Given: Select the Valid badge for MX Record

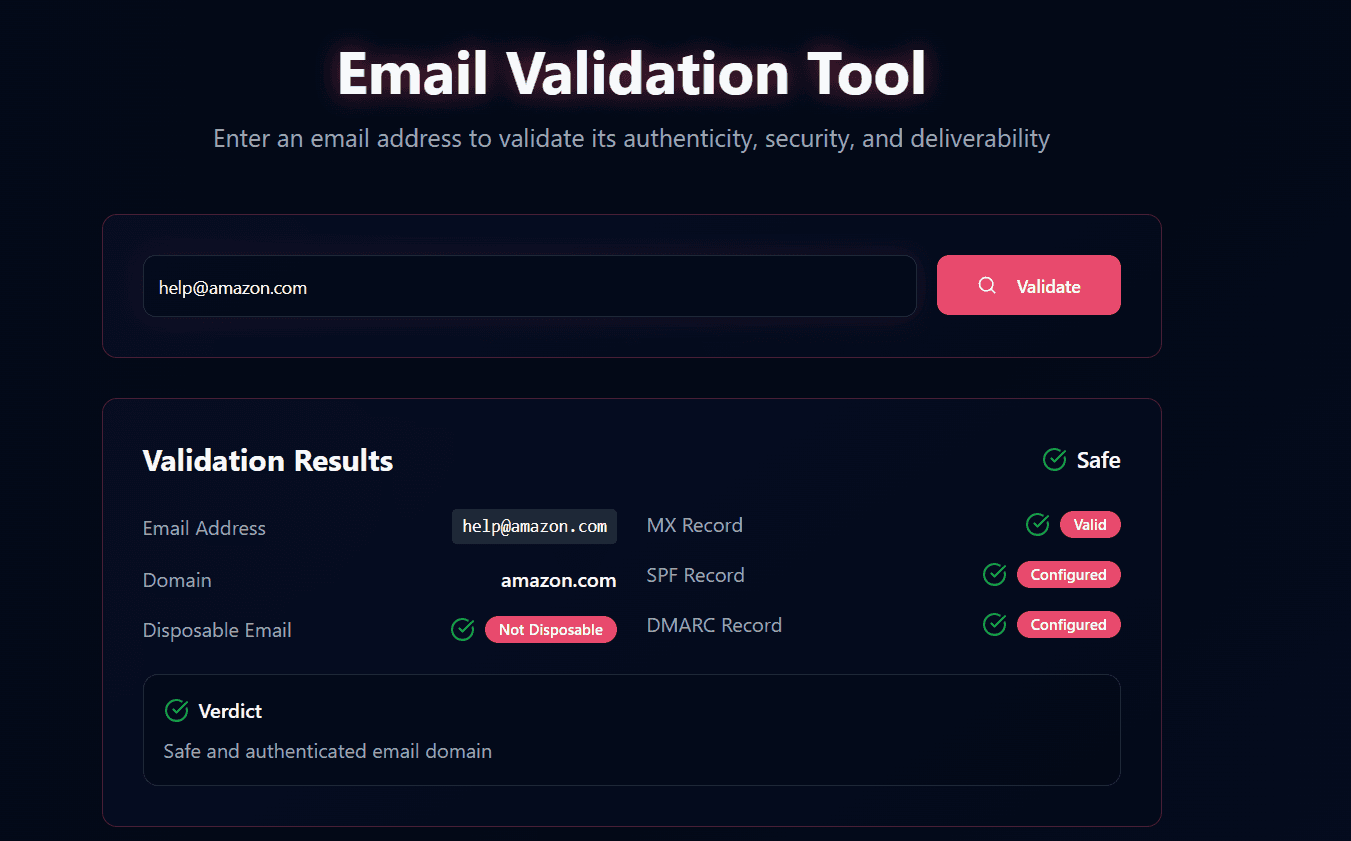Looking at the screenshot, I should (1089, 525).
